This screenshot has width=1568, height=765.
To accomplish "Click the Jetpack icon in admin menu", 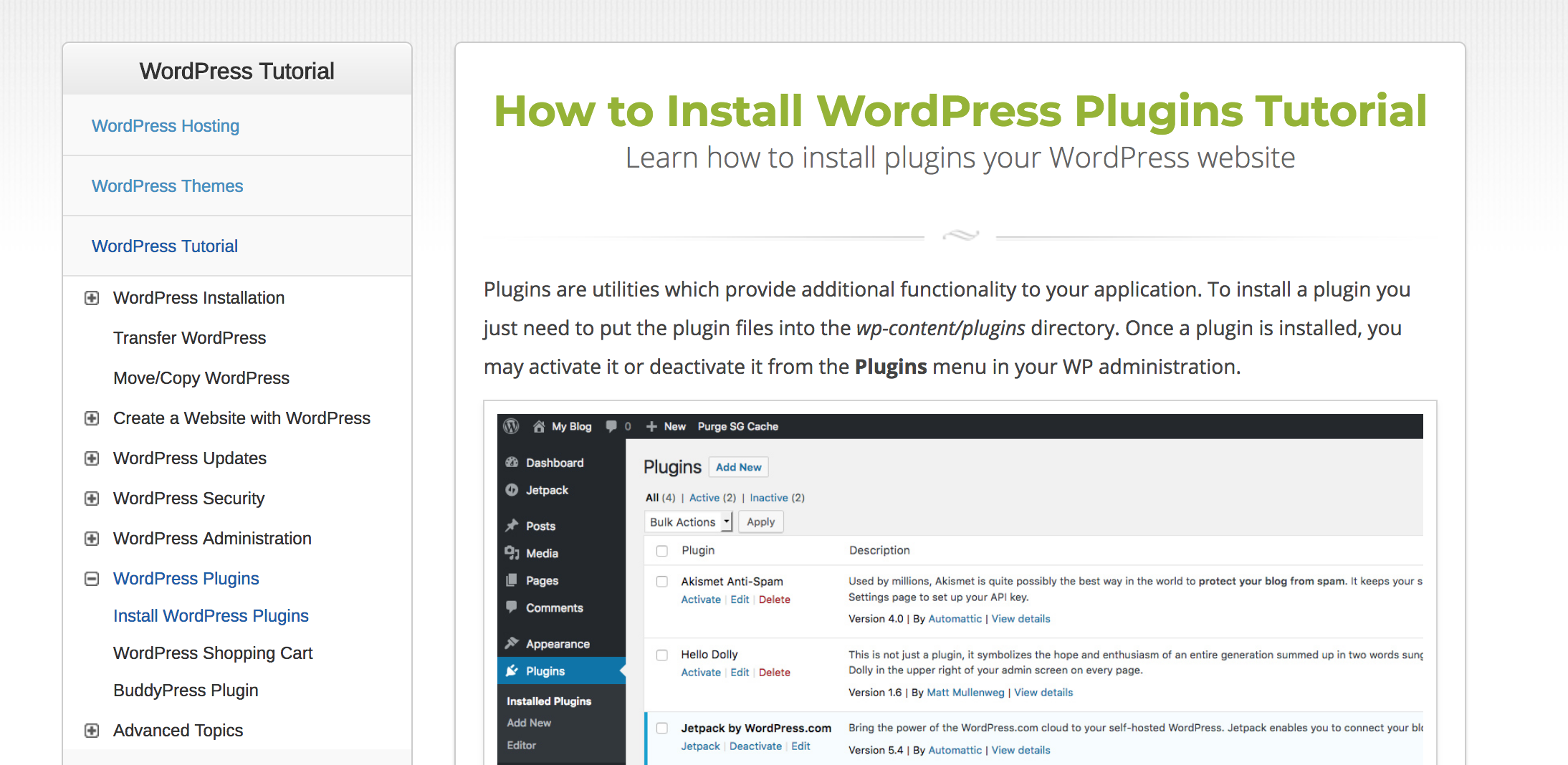I will [x=512, y=490].
